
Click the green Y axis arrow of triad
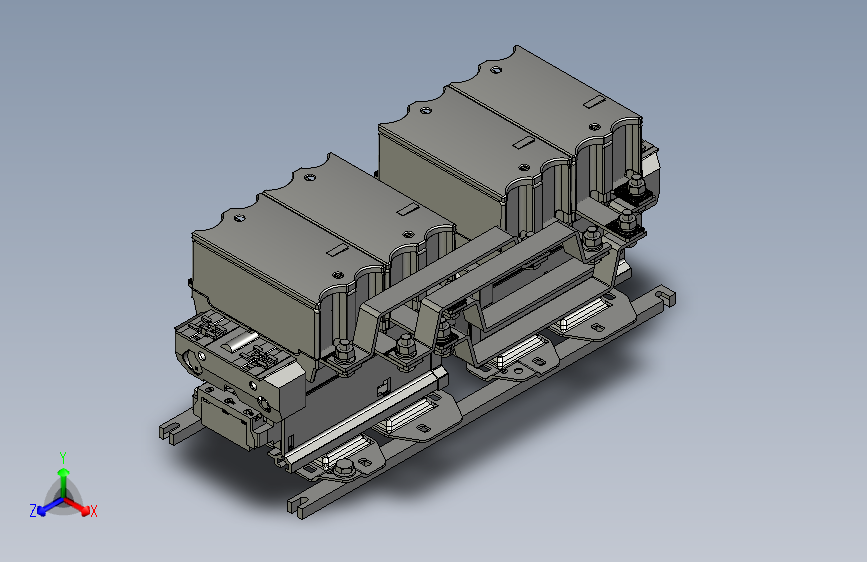pyautogui.click(x=63, y=482)
